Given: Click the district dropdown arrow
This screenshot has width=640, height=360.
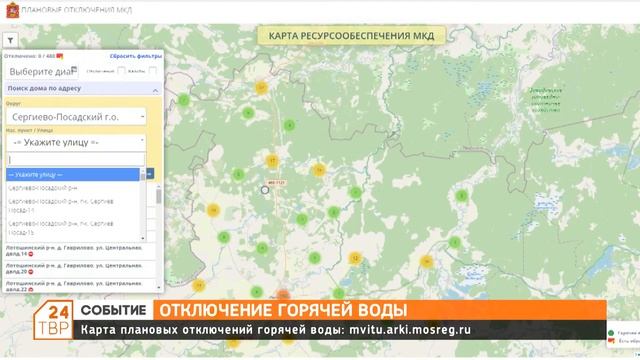Looking at the screenshot, I should click(142, 117).
